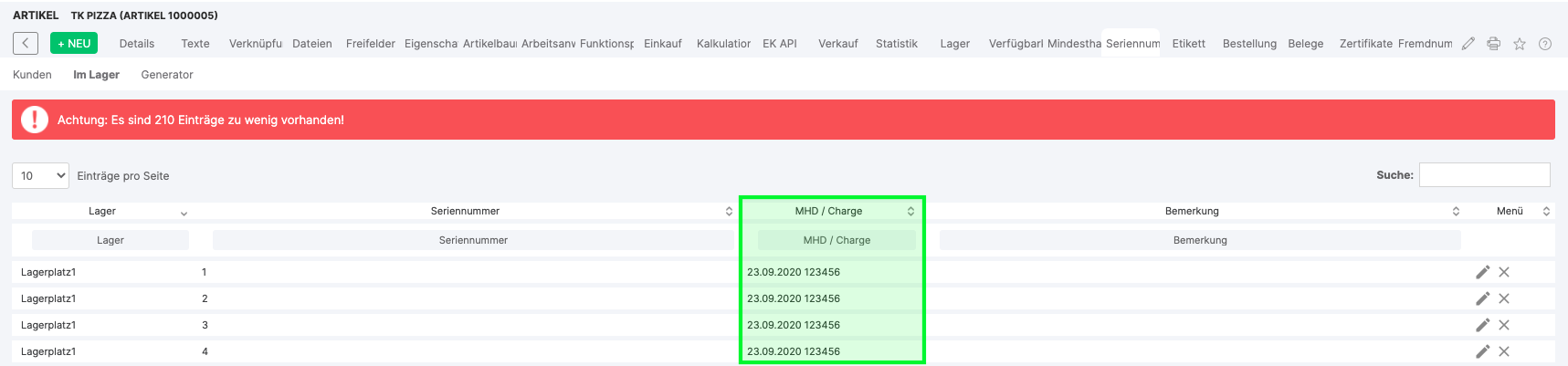Image resolution: width=1568 pixels, height=366 pixels.
Task: Mark article as favorite with star icon
Action: [1519, 44]
